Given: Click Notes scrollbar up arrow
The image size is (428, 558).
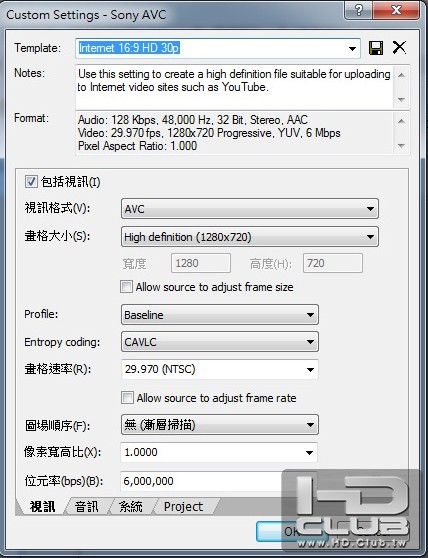Looking at the screenshot, I should pos(401,75).
